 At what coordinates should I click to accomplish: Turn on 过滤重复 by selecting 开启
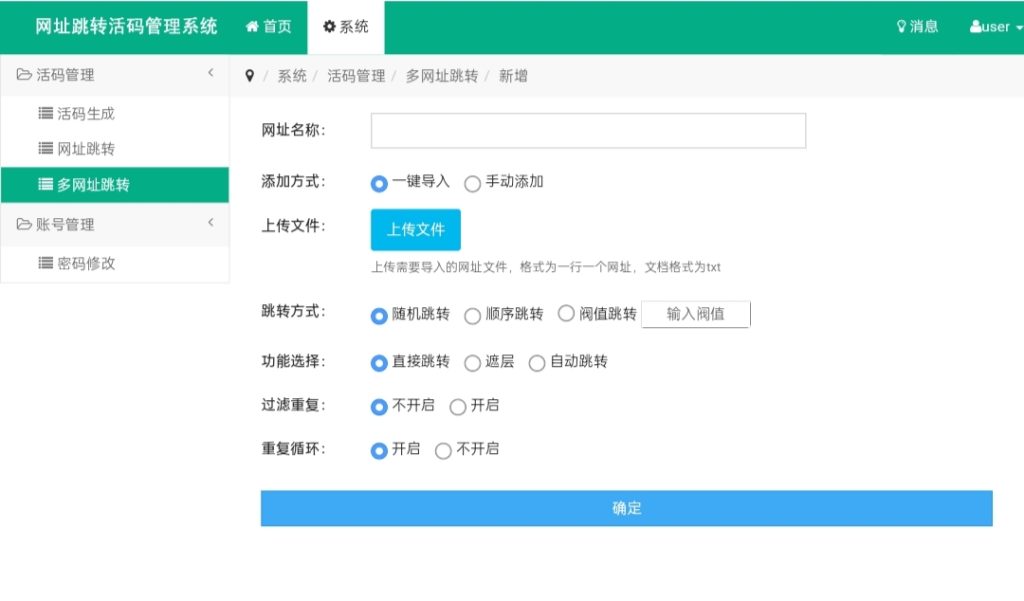tap(458, 407)
